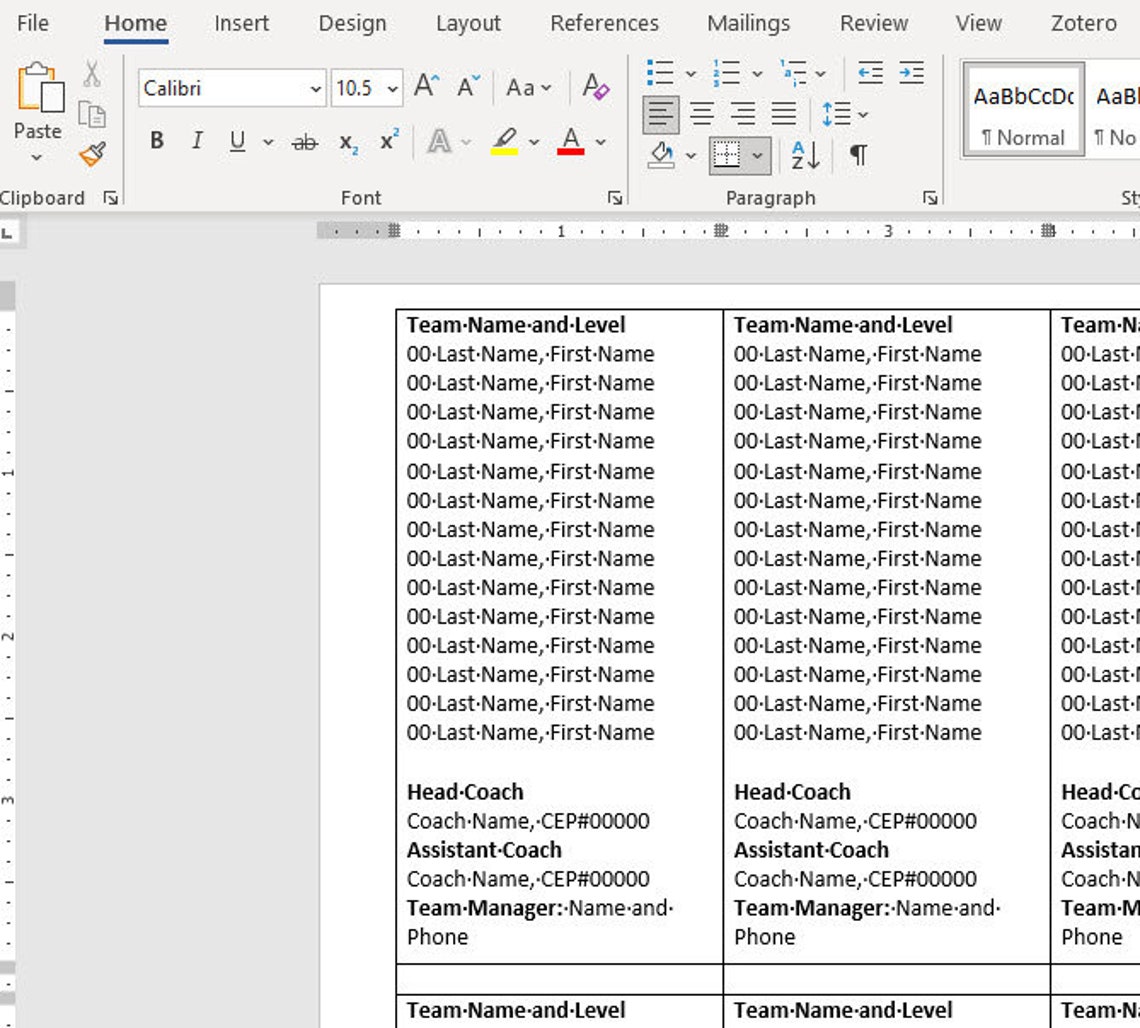Viewport: 1140px width, 1028px height.
Task: Toggle italic formatting
Action: point(197,141)
